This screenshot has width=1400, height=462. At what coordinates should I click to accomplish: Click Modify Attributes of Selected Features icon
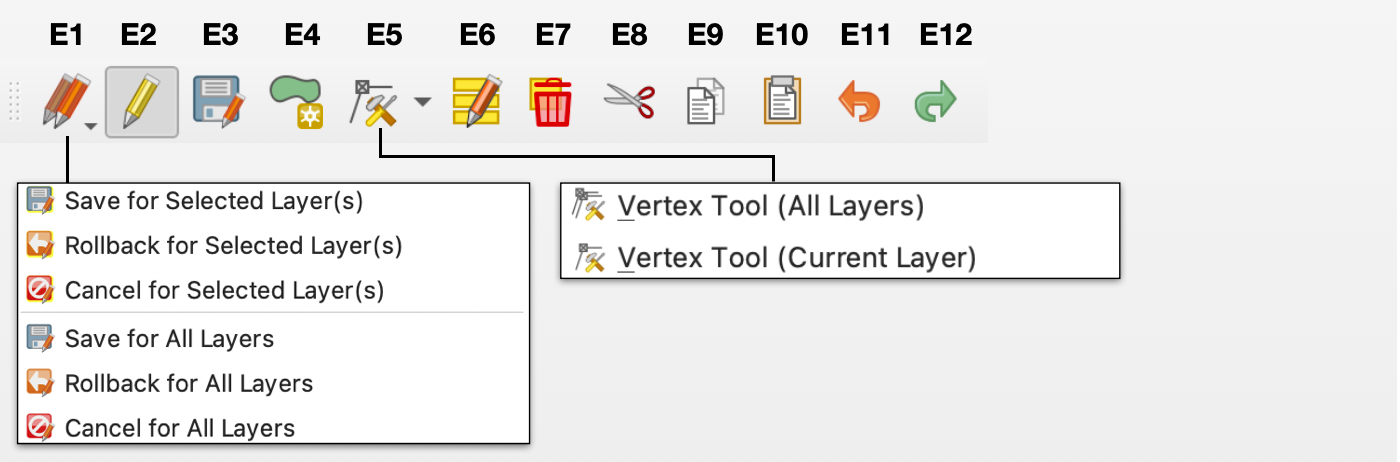pyautogui.click(x=476, y=101)
